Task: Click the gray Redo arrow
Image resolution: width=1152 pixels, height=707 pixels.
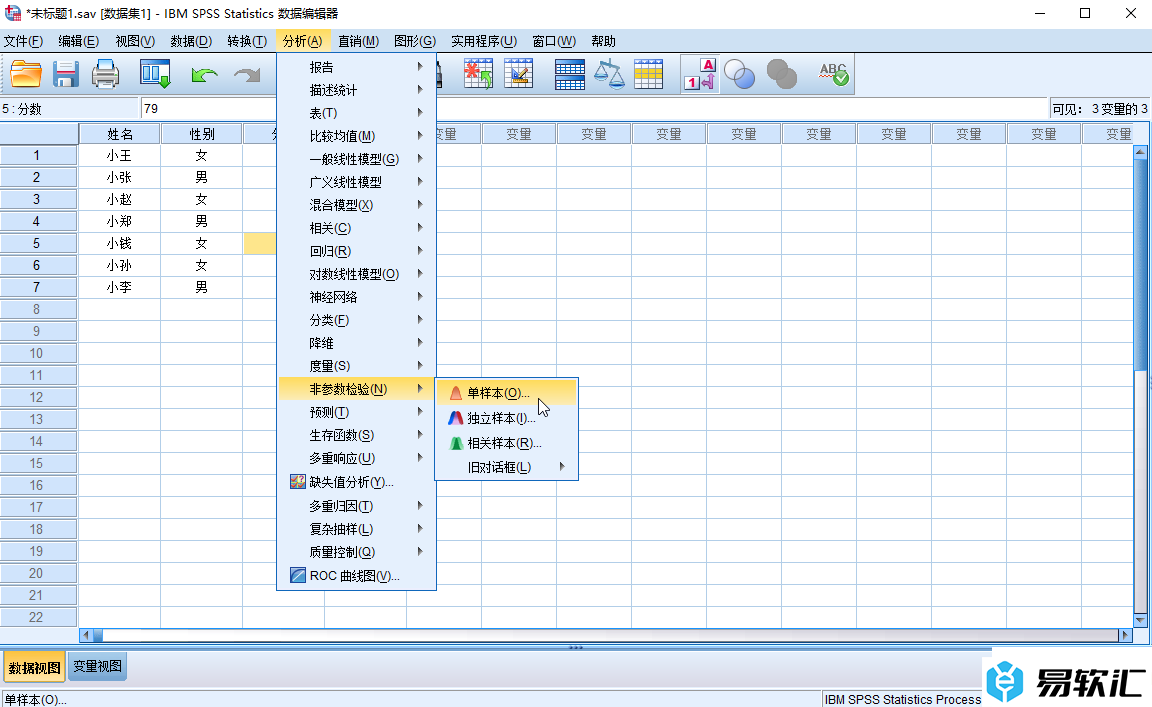Action: click(x=247, y=74)
